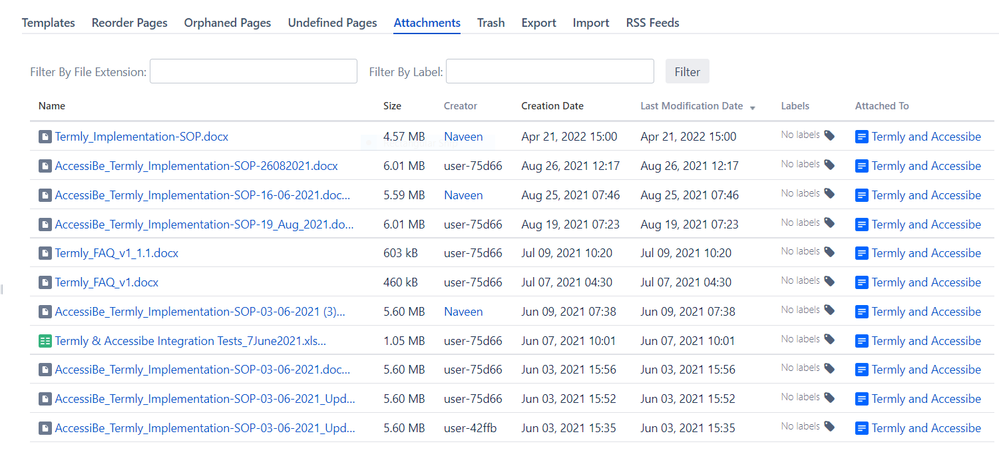Click document icon beside SOP-03-06-2021 (3) file
Image resolution: width=999 pixels, height=459 pixels.
45,312
